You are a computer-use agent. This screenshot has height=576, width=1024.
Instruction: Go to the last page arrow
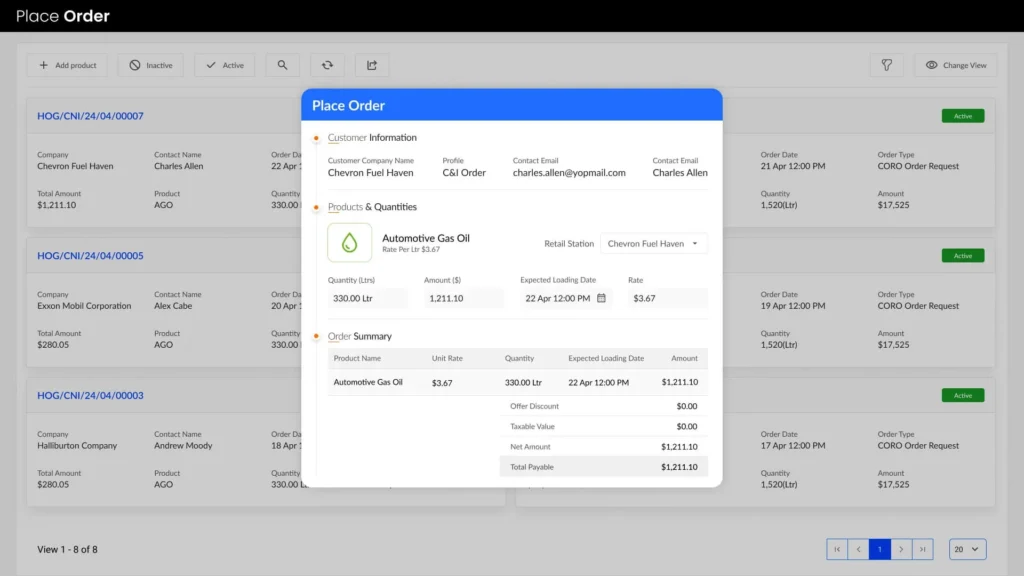(923, 549)
